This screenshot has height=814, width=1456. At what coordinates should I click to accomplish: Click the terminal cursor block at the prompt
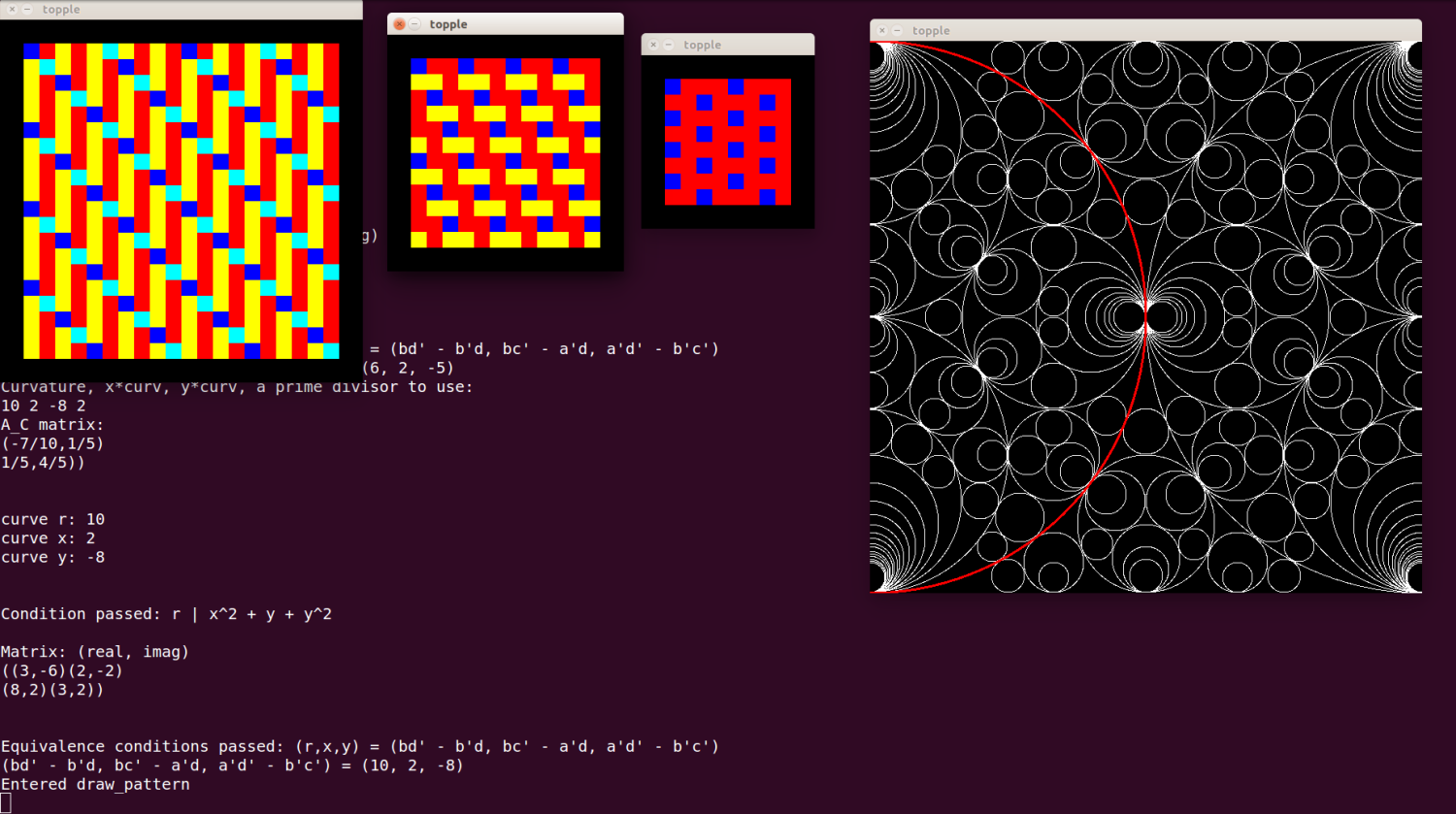tap(5, 803)
